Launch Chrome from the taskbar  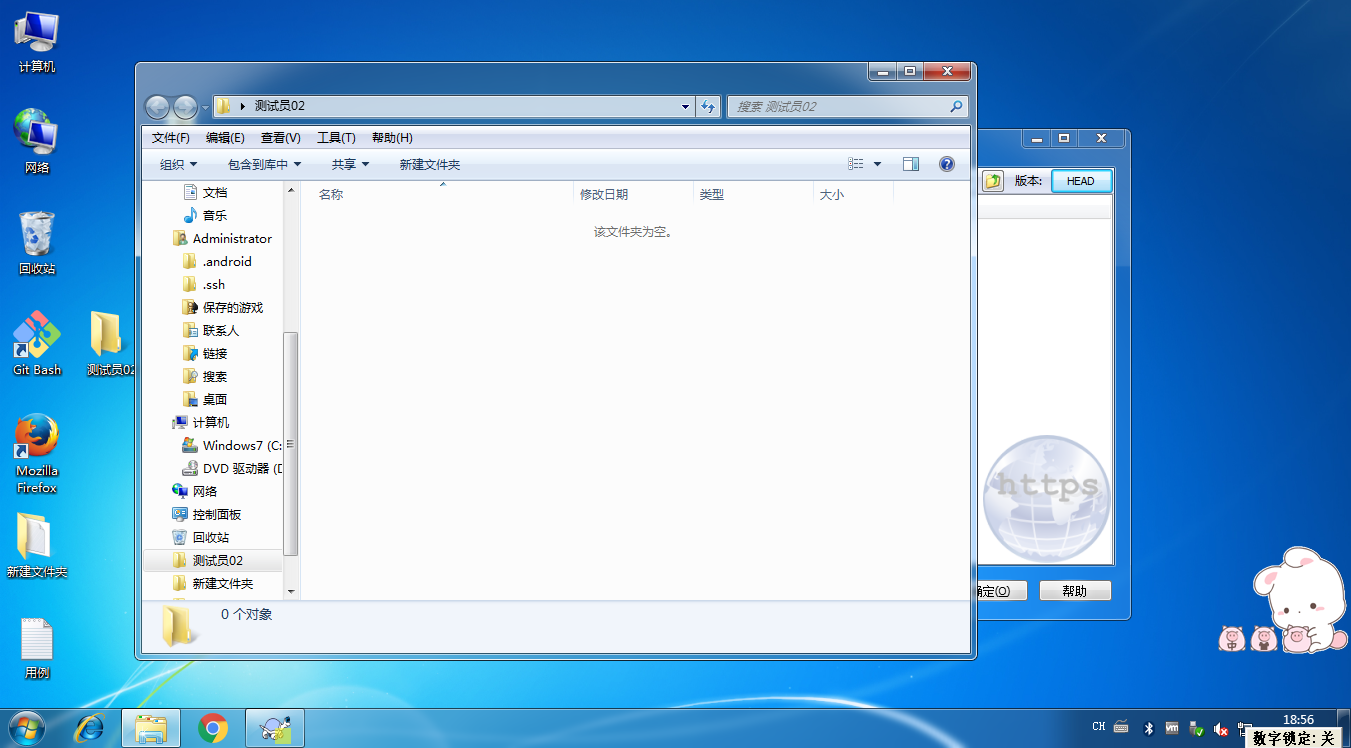click(x=213, y=728)
